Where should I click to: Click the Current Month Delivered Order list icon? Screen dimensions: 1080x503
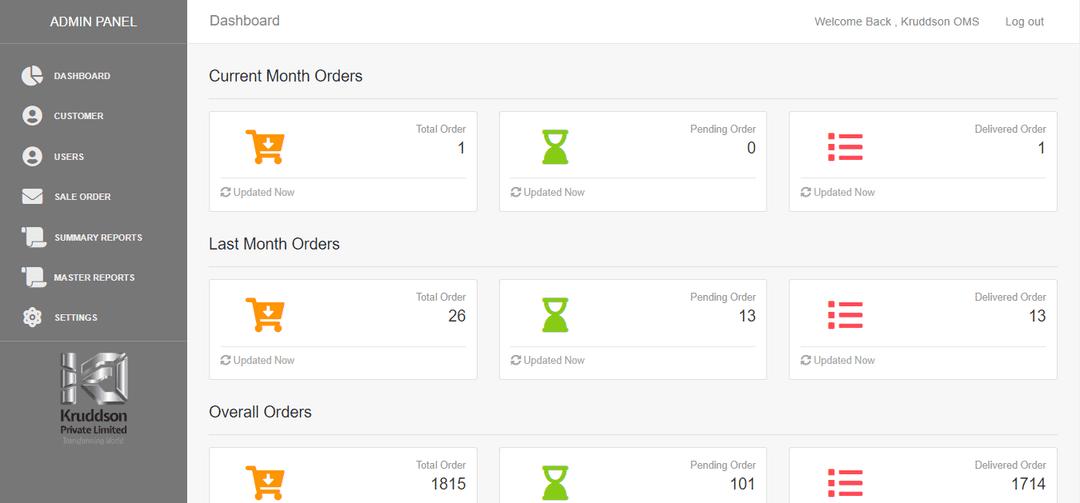click(x=845, y=148)
